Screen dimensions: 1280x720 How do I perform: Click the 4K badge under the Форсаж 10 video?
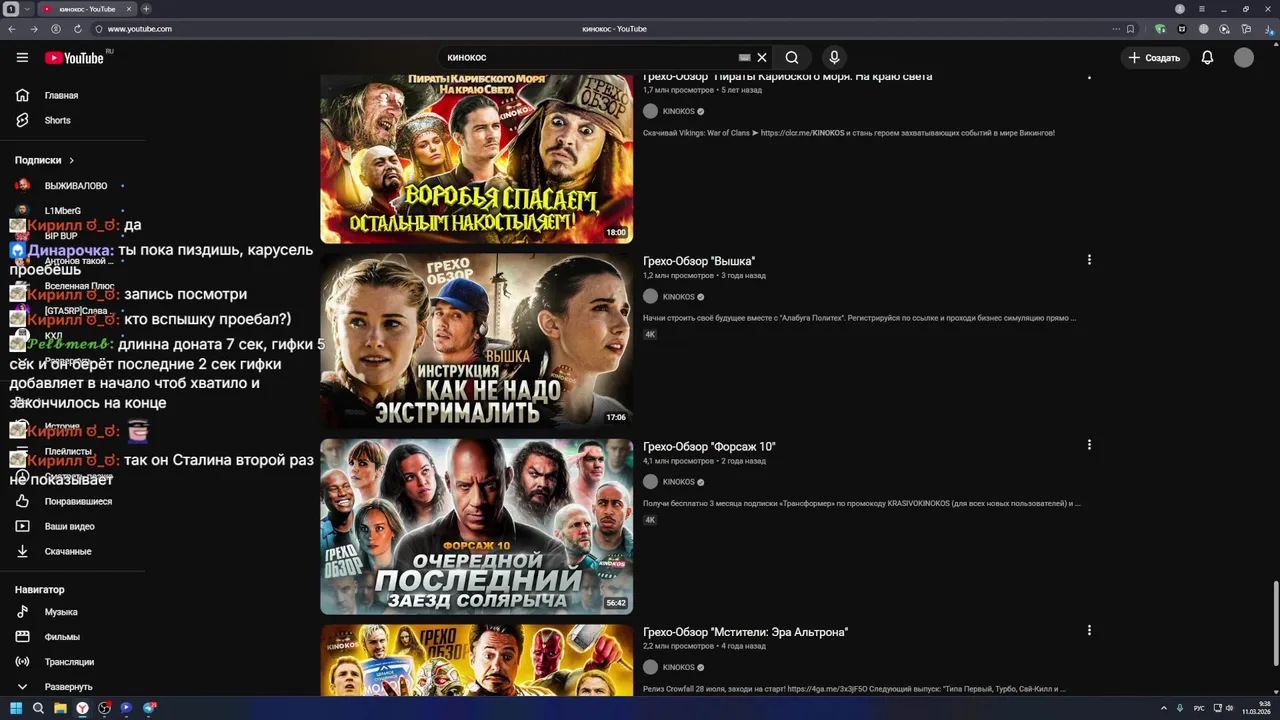[x=650, y=520]
